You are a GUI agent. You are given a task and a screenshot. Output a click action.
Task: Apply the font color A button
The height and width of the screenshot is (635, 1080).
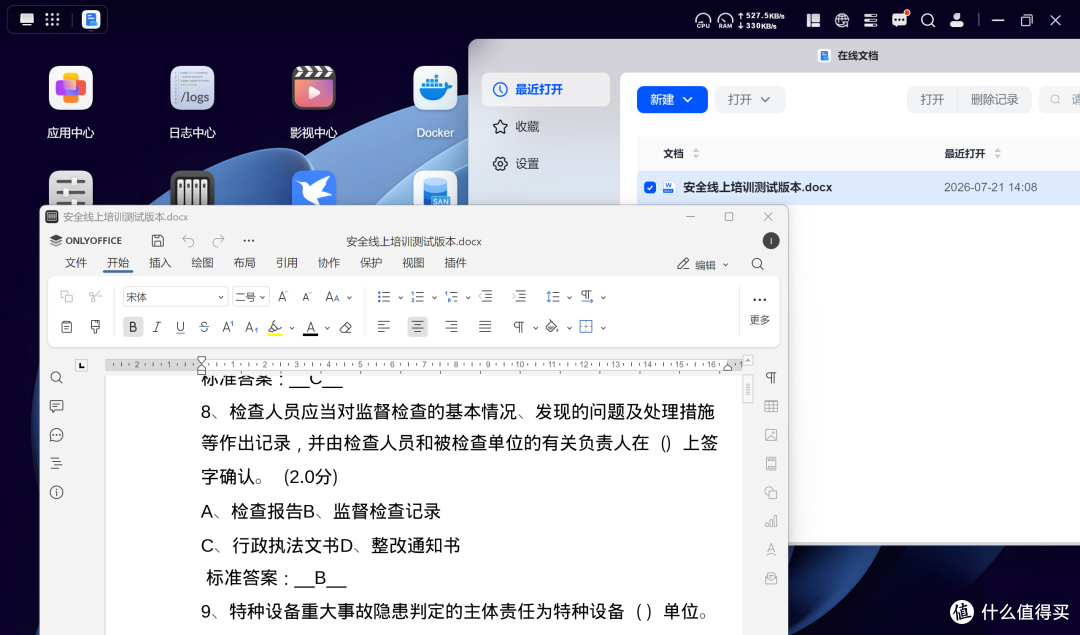(x=311, y=327)
